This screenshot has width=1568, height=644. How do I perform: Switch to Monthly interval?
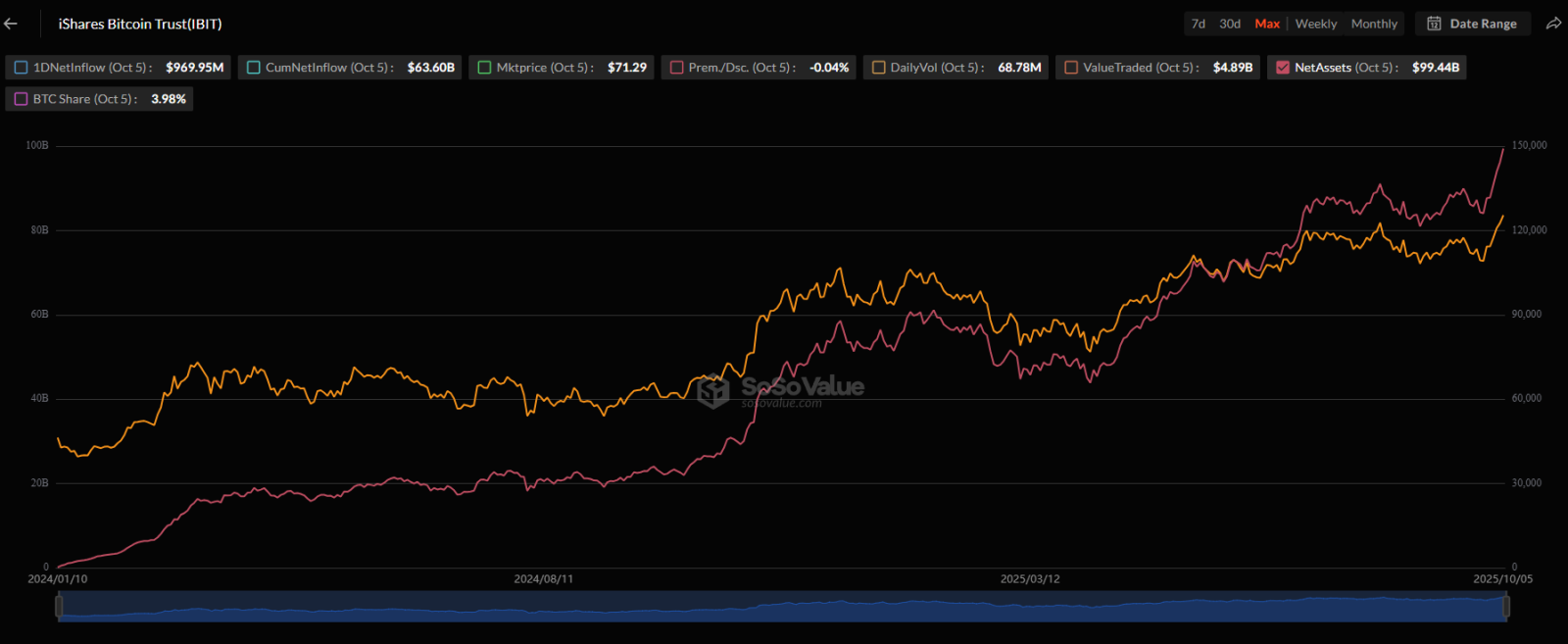point(1374,24)
